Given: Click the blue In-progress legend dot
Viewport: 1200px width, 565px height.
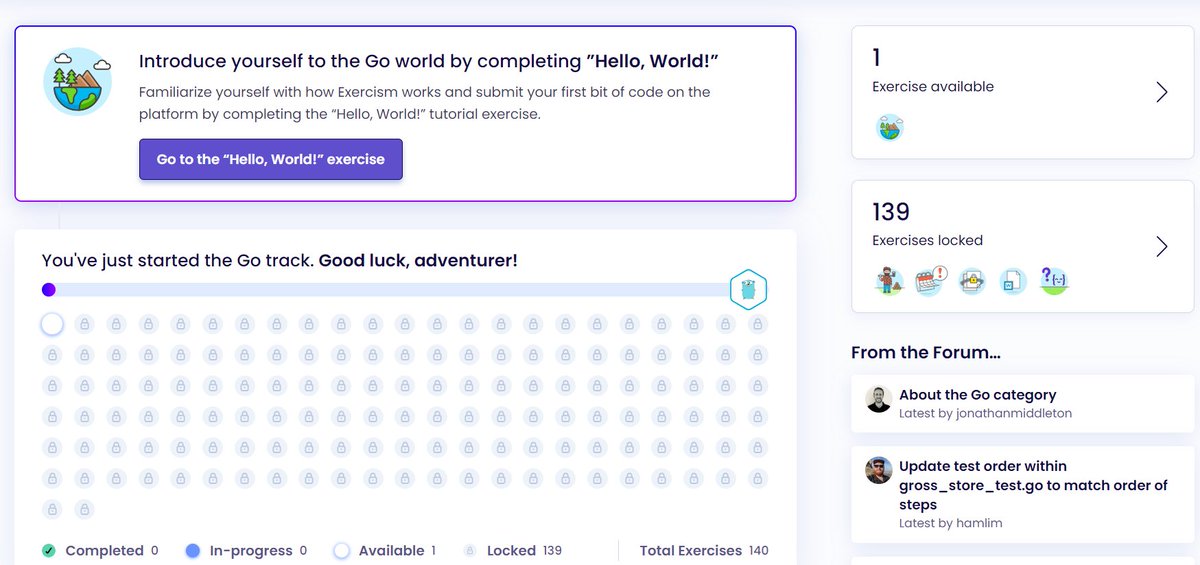Looking at the screenshot, I should coord(193,551).
